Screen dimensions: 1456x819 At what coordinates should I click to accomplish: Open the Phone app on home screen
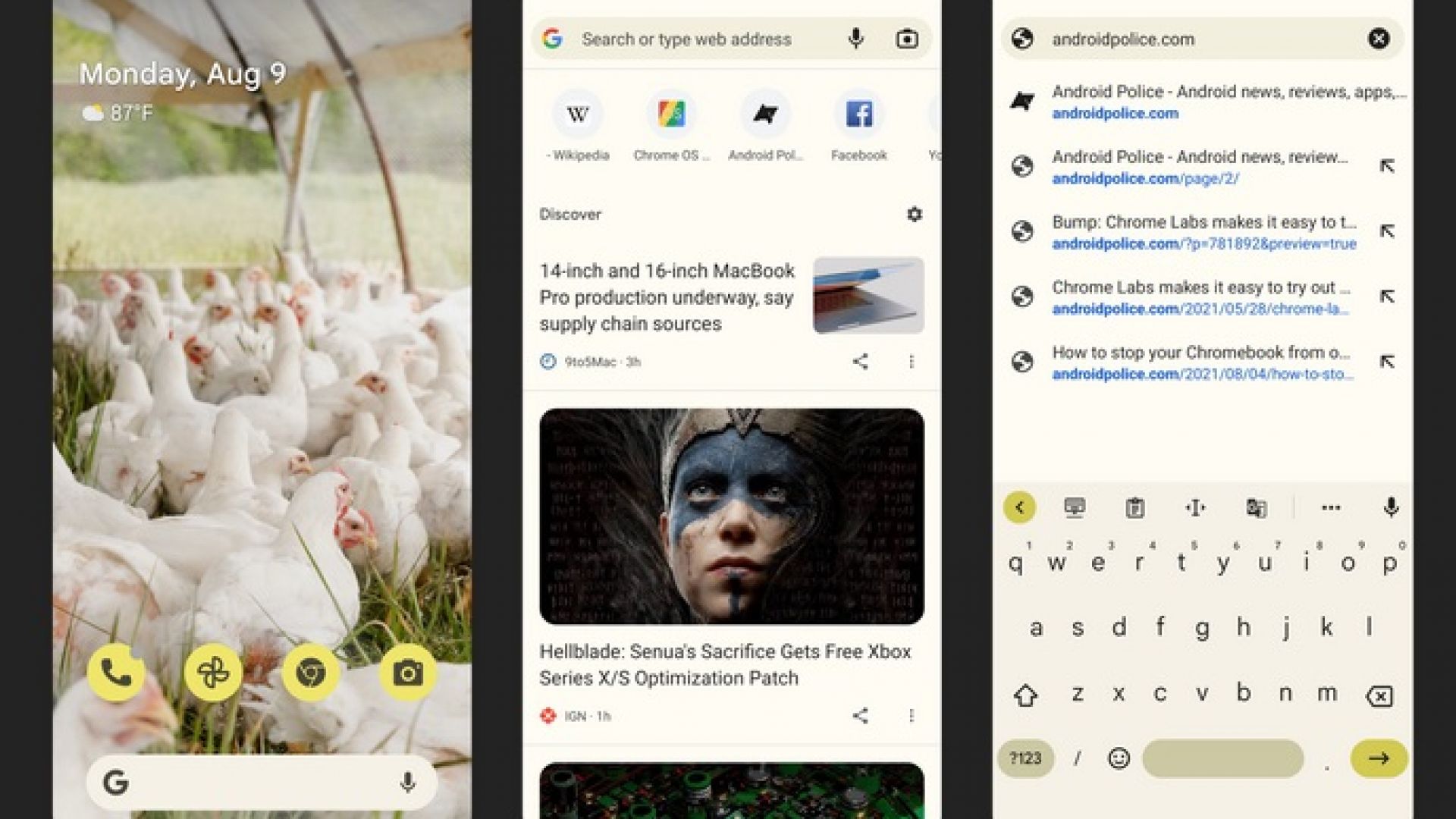pos(116,672)
